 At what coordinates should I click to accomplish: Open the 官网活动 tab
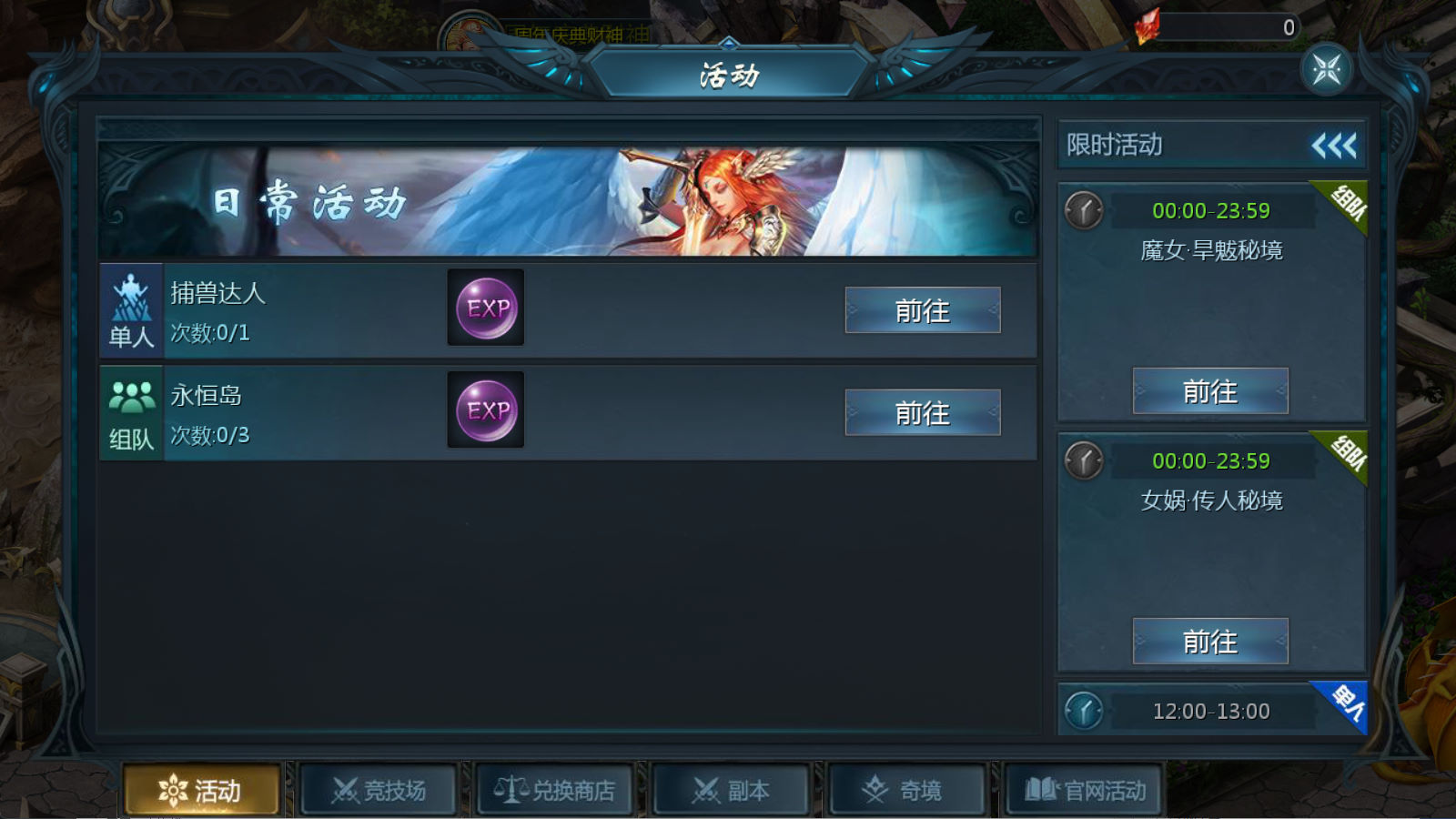coord(1084,790)
